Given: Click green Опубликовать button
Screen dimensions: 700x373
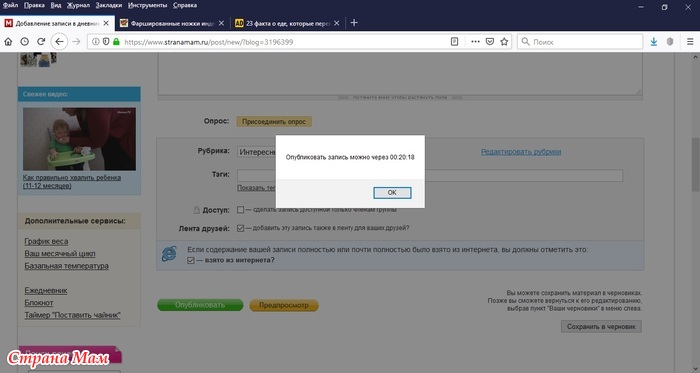Looking at the screenshot, I should [200, 305].
